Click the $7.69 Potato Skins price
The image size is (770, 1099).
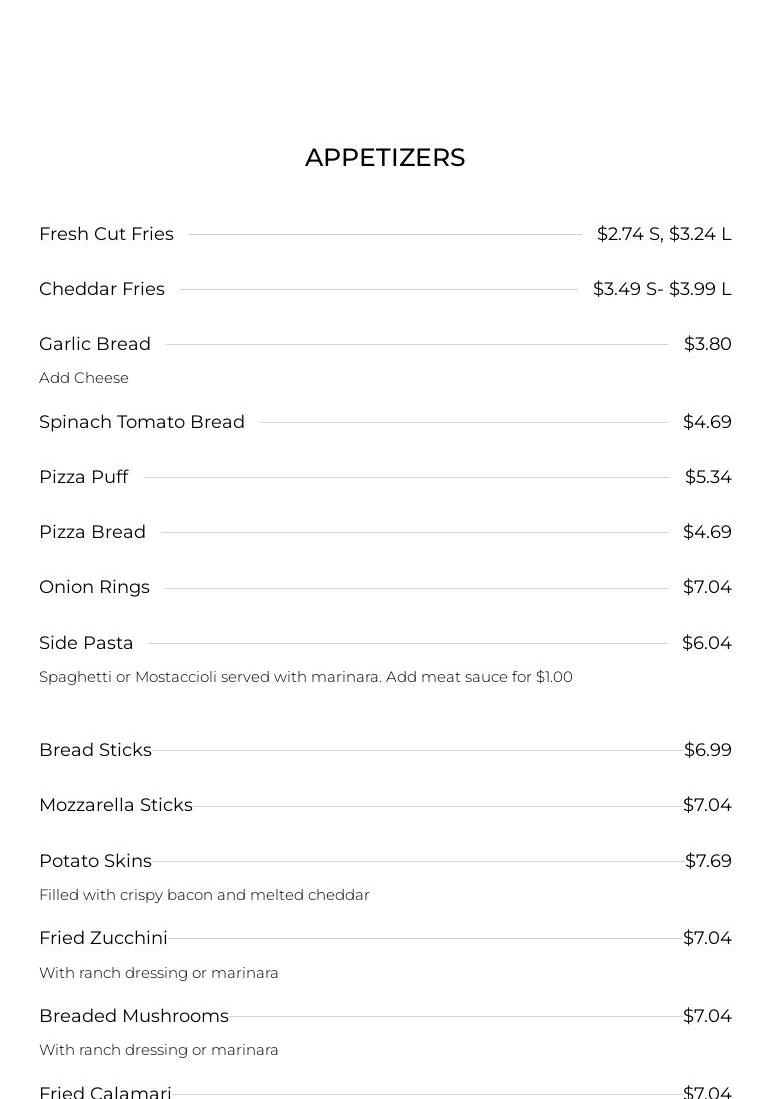point(708,861)
